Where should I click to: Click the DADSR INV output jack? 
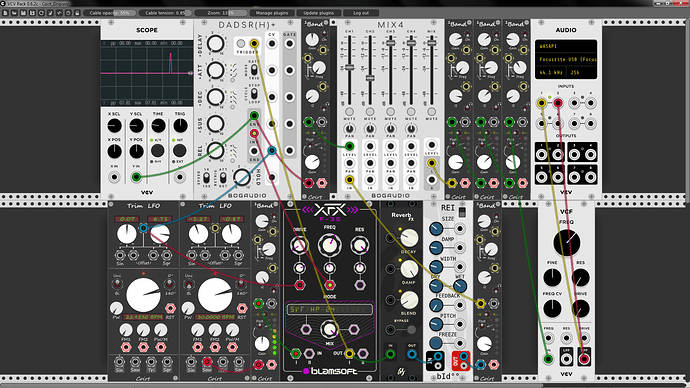click(x=254, y=133)
